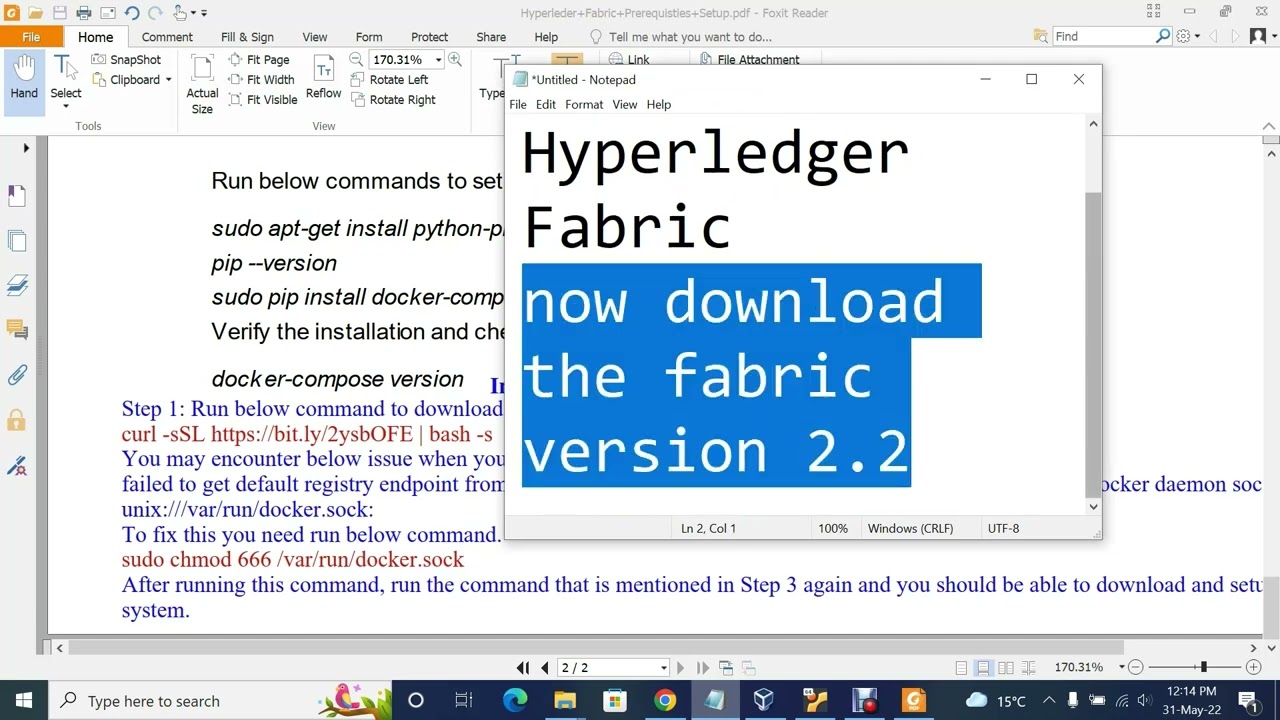Click status bar zoom in plus button

[x=1253, y=667]
